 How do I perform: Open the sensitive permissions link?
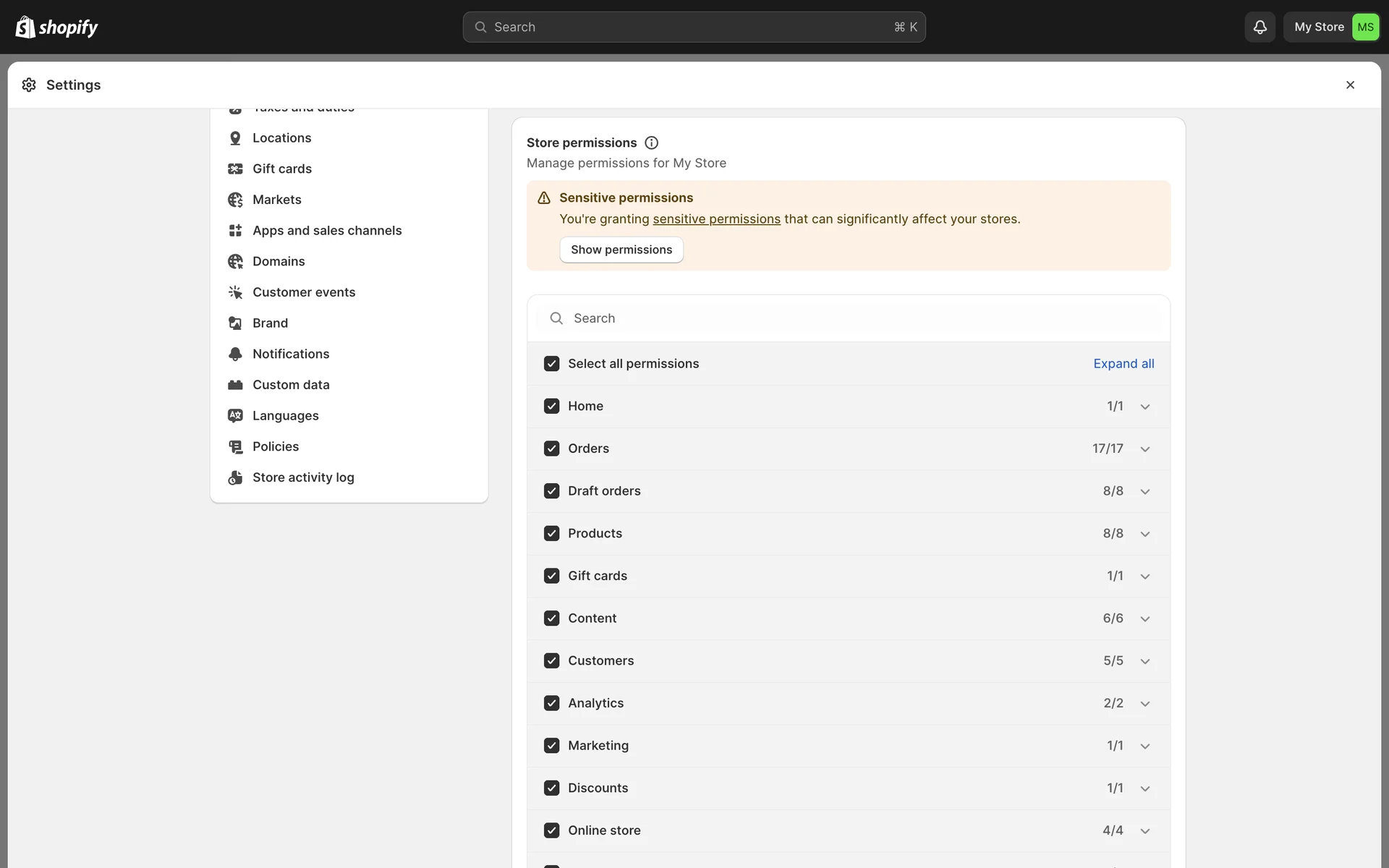[x=716, y=219]
